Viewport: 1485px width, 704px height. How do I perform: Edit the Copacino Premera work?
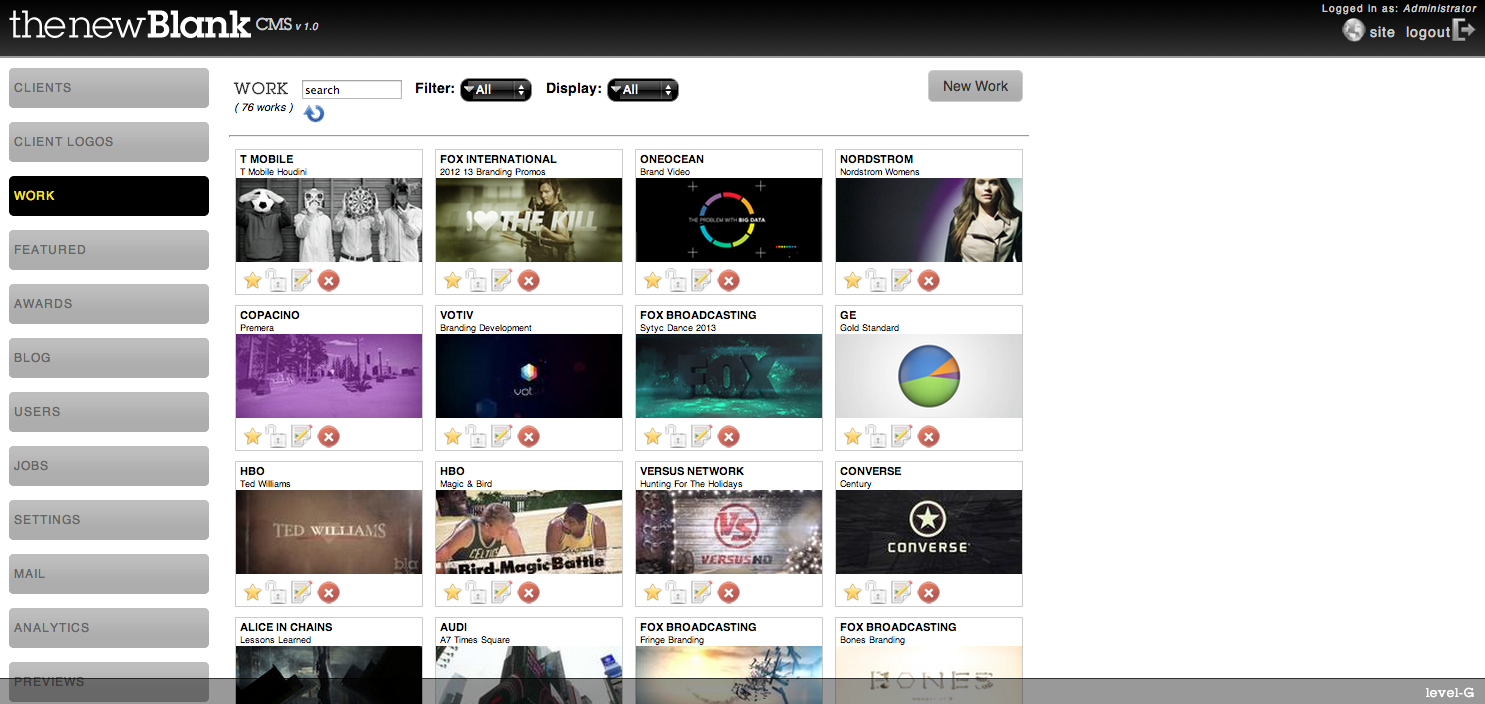coord(302,436)
